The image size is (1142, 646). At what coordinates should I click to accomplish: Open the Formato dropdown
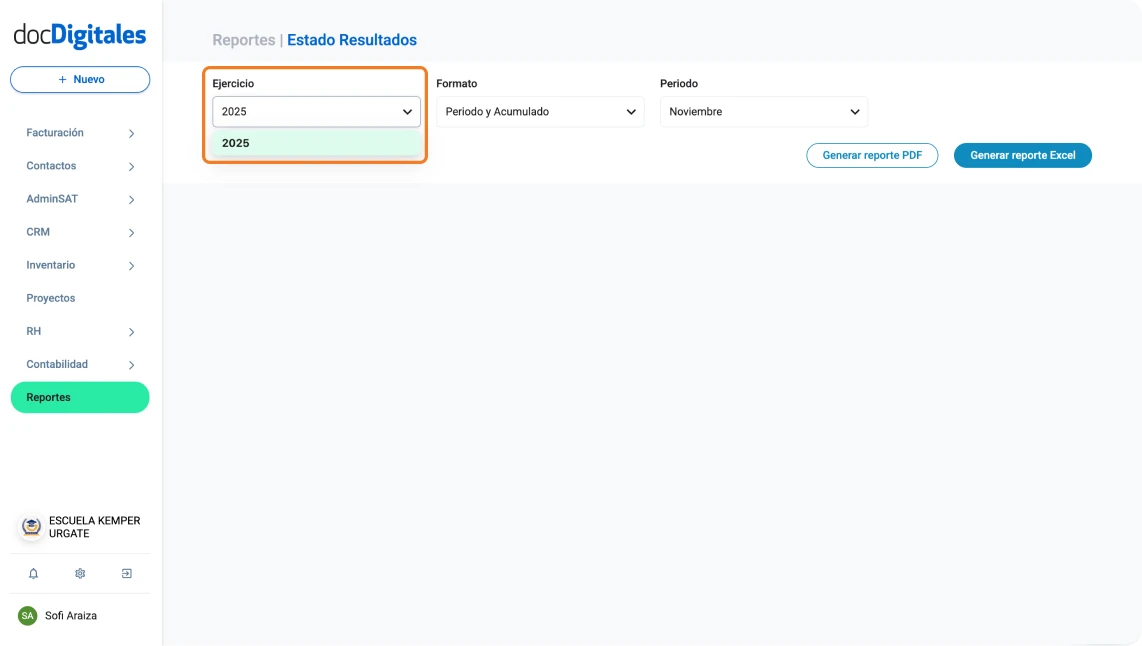[x=540, y=112]
